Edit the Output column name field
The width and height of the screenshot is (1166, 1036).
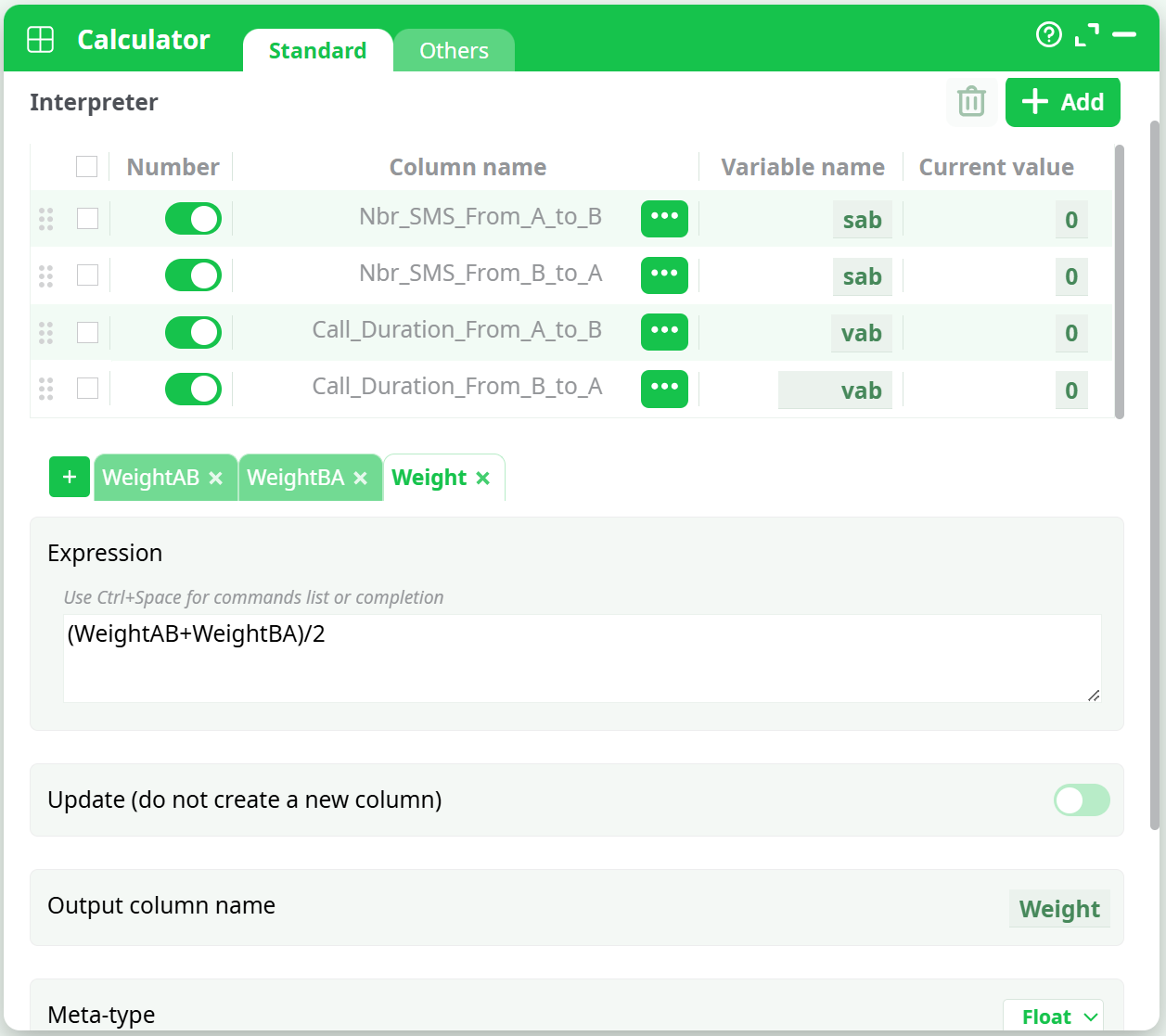click(1058, 909)
